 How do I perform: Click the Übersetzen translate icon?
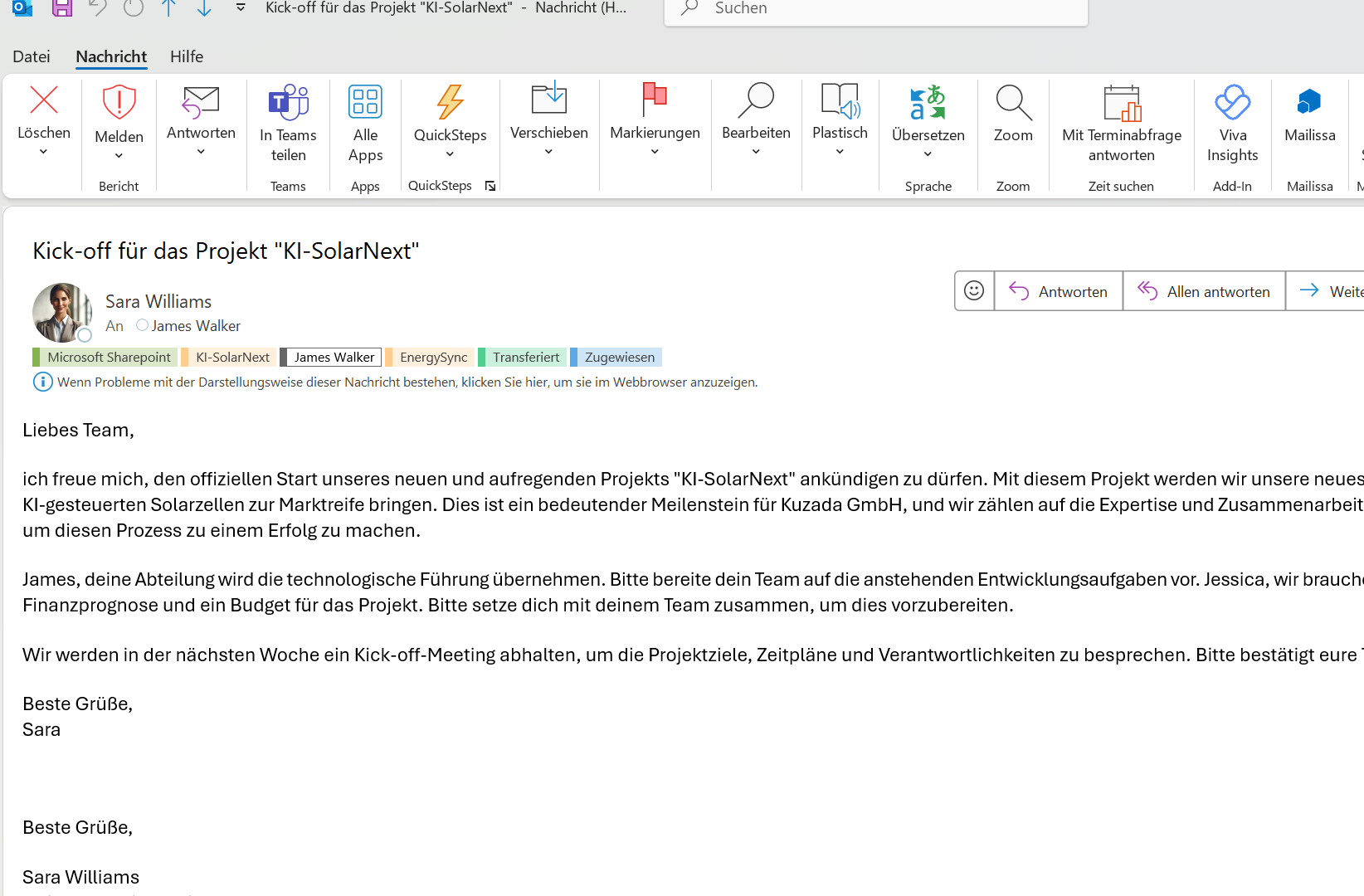pyautogui.click(x=928, y=102)
